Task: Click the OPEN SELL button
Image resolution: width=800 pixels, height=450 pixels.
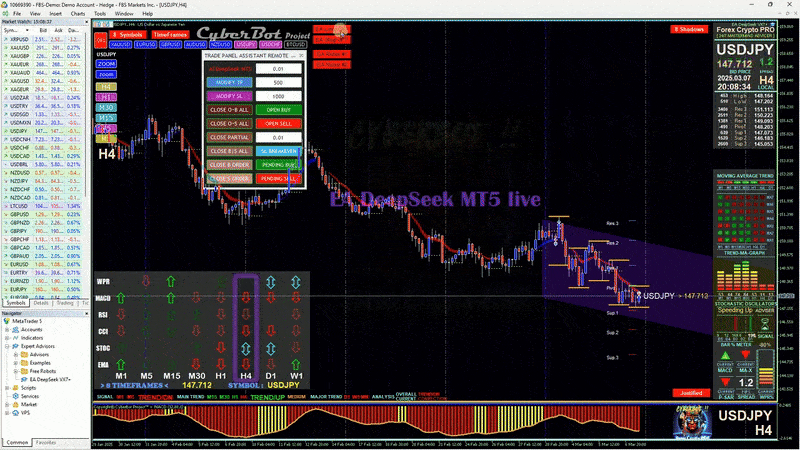Action: pyautogui.click(x=279, y=123)
